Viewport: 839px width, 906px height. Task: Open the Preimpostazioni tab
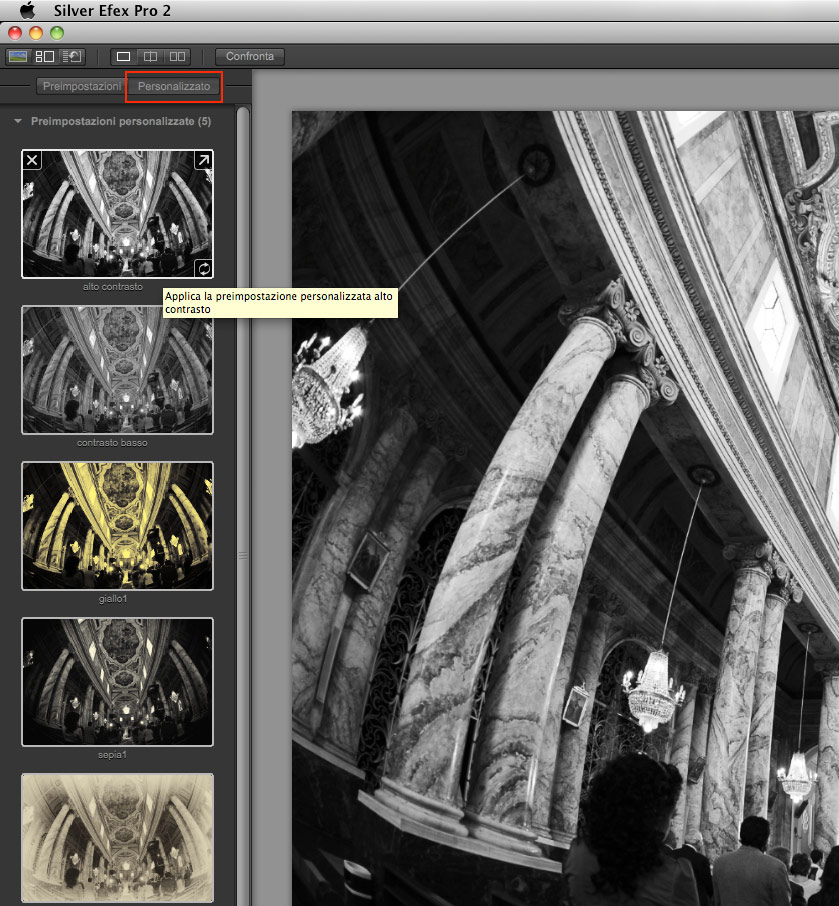(81, 86)
